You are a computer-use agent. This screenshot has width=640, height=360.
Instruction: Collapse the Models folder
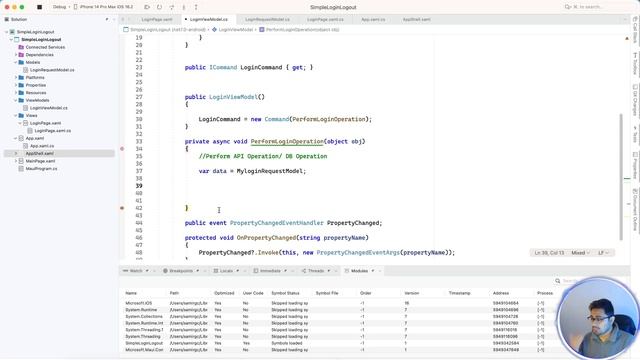point(16,62)
